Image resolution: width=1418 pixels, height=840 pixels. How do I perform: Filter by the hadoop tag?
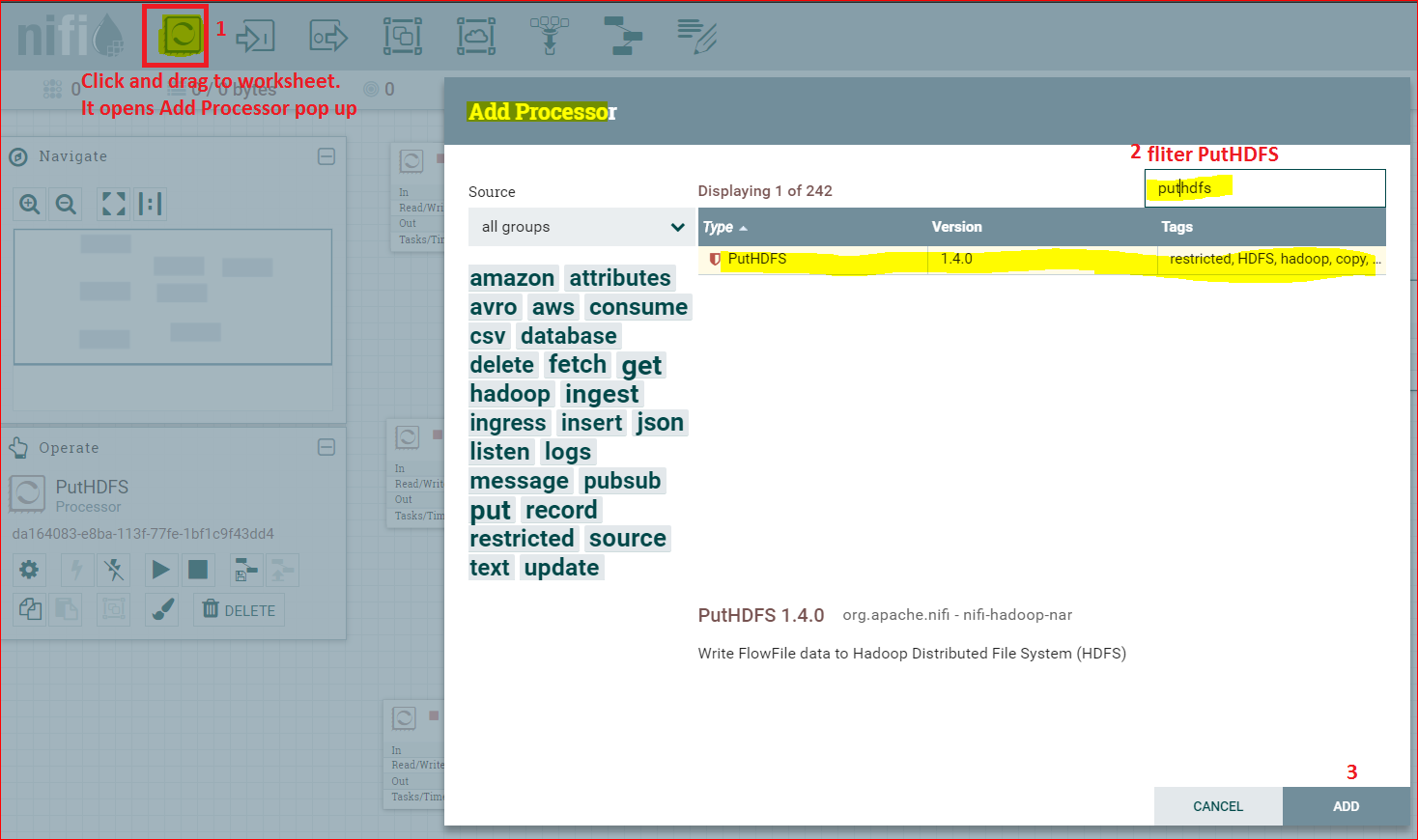click(510, 394)
